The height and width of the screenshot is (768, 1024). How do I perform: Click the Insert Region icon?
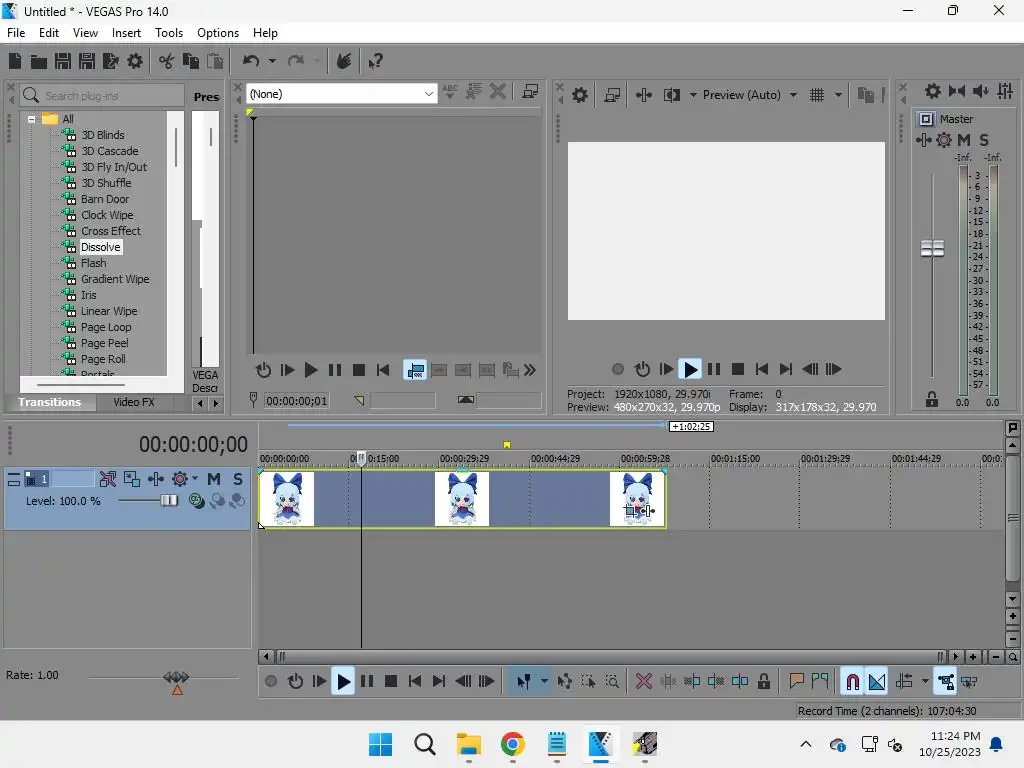coord(820,682)
